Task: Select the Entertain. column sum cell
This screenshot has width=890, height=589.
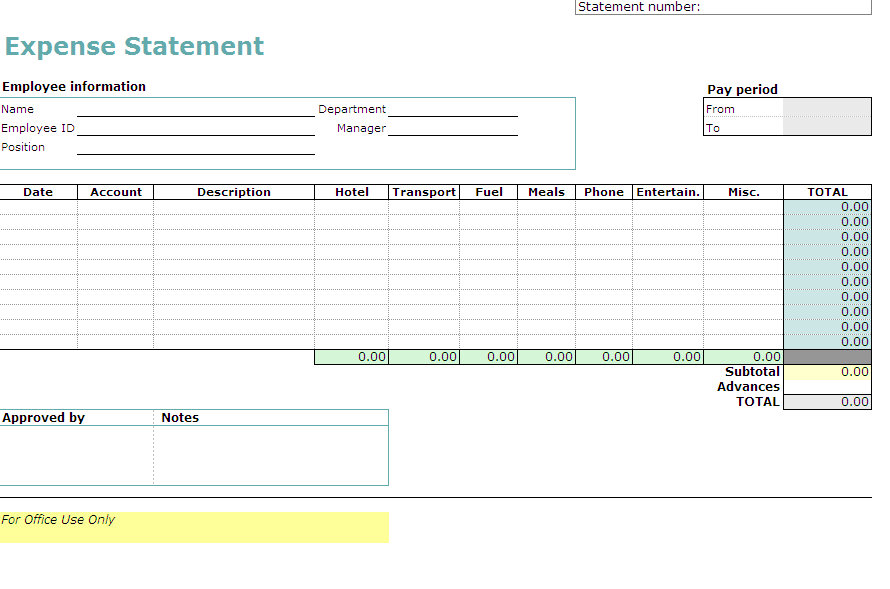Action: click(x=668, y=357)
